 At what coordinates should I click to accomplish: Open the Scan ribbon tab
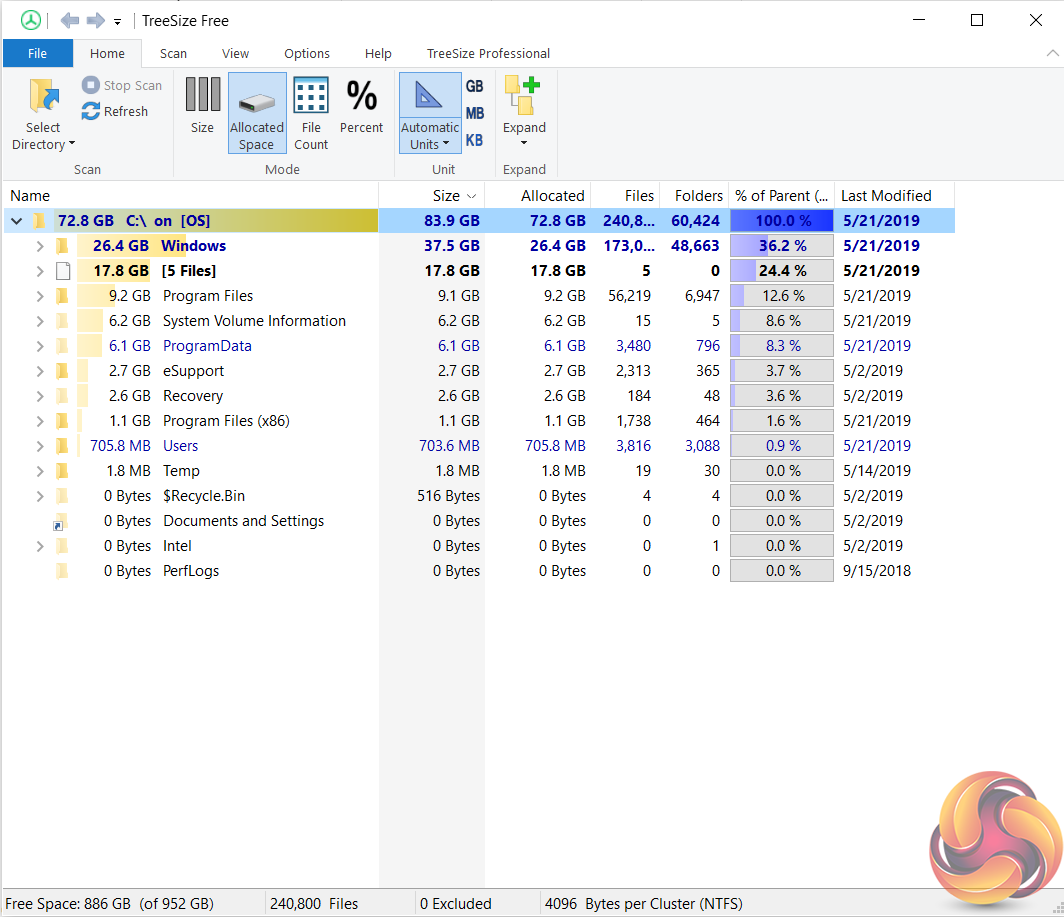pos(173,54)
